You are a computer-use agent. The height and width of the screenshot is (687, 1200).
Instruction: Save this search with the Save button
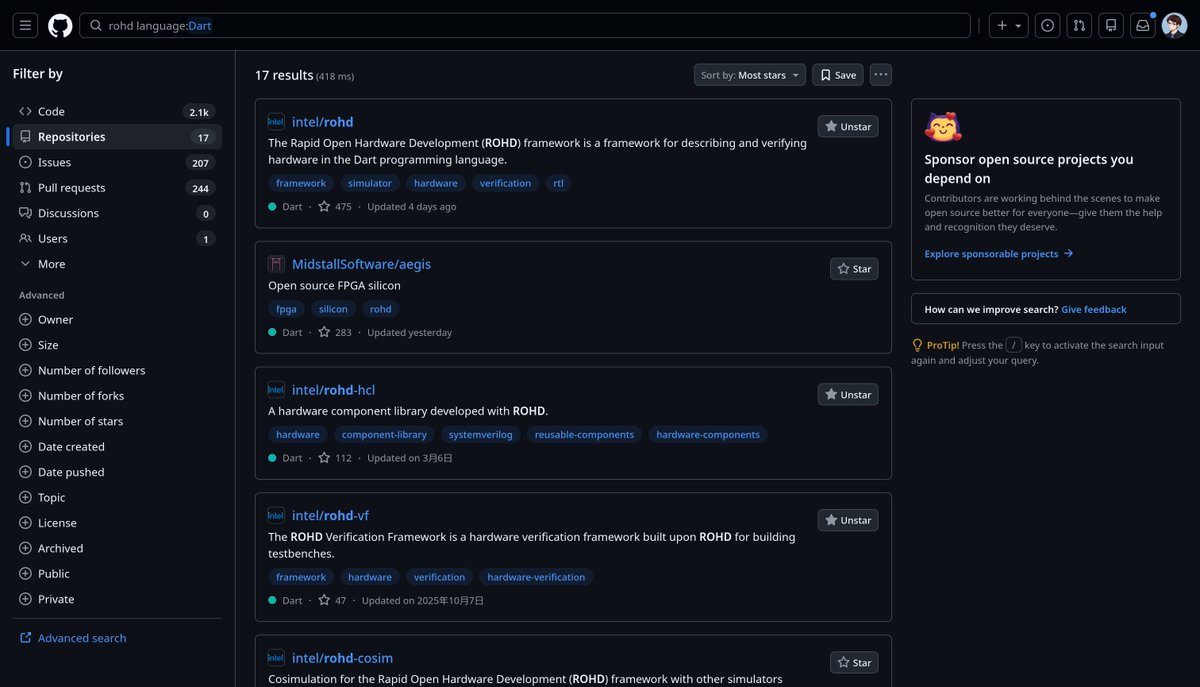pos(838,75)
